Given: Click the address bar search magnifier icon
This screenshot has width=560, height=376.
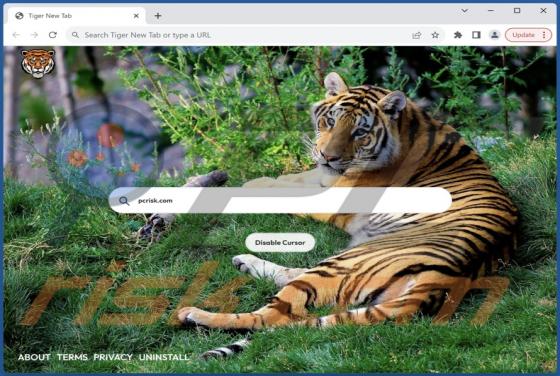Looking at the screenshot, I should tap(75, 35).
